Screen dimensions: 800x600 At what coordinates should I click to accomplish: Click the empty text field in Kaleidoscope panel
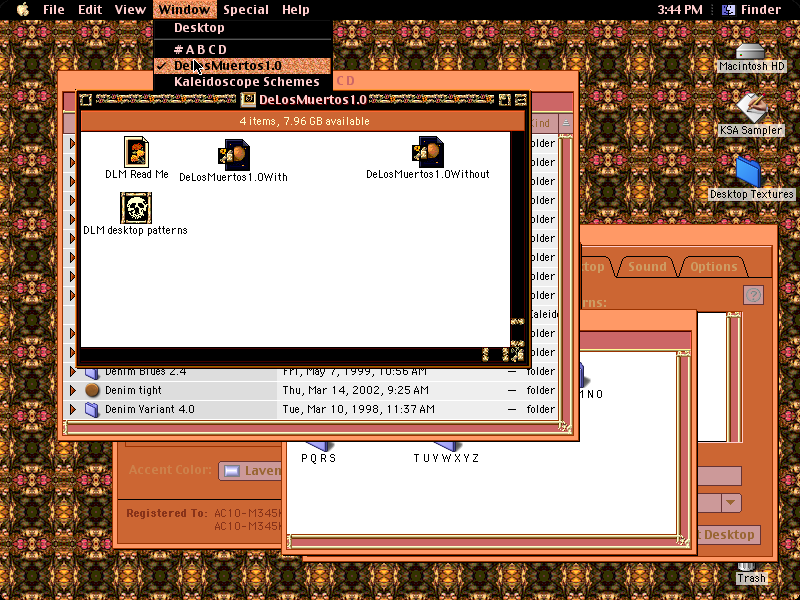click(x=718, y=476)
